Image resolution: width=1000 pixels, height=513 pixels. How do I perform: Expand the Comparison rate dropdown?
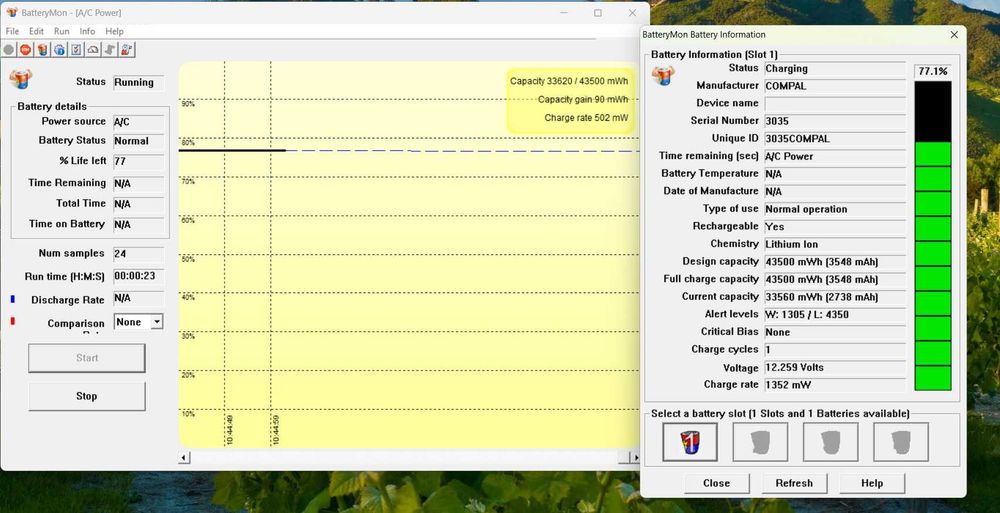[x=156, y=322]
